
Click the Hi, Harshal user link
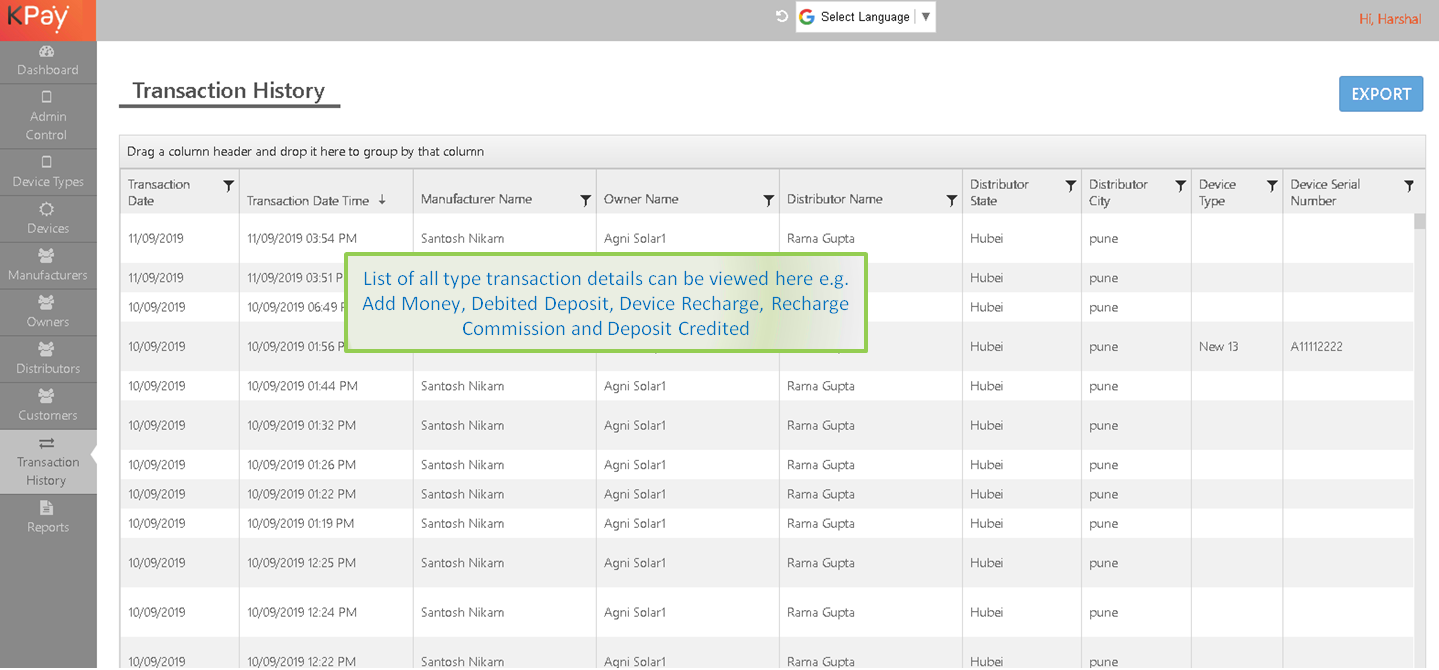1389,19
